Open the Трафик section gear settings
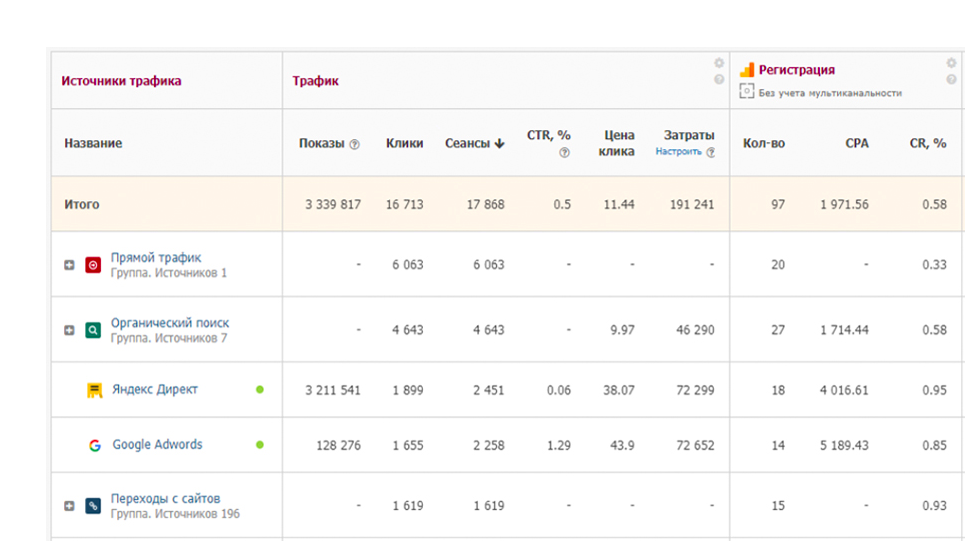Viewport: 973px width, 550px height. tap(719, 63)
